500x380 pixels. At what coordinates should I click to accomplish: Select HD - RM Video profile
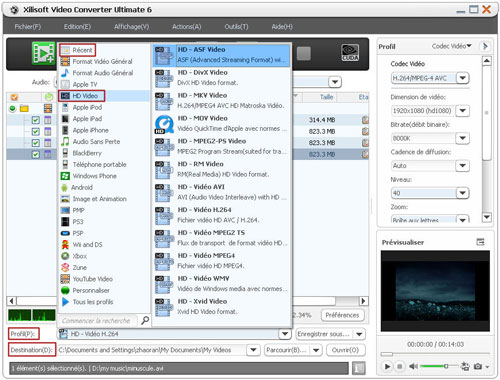222,169
